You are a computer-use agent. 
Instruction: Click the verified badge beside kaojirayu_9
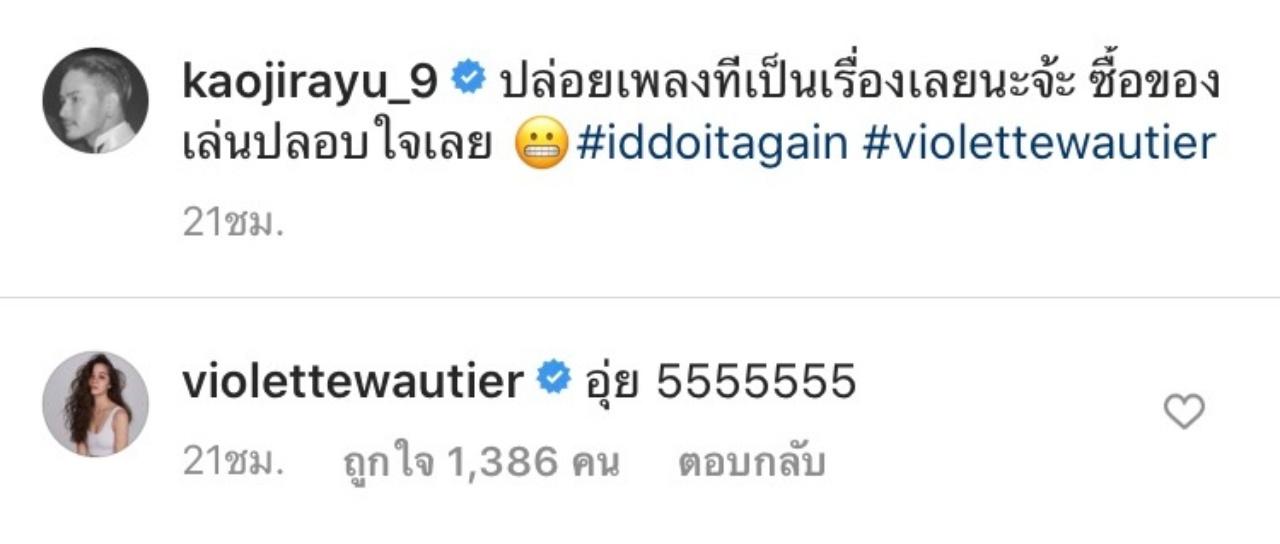pos(469,79)
